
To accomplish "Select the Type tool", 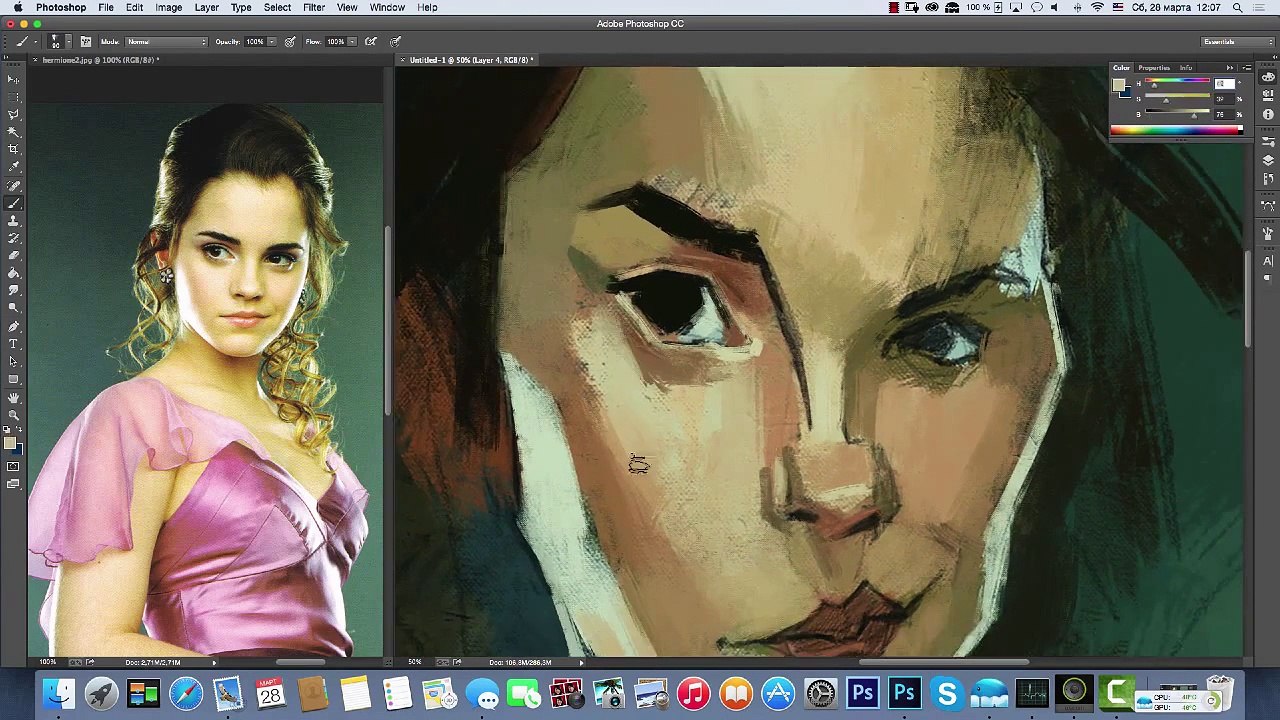I will [13, 344].
